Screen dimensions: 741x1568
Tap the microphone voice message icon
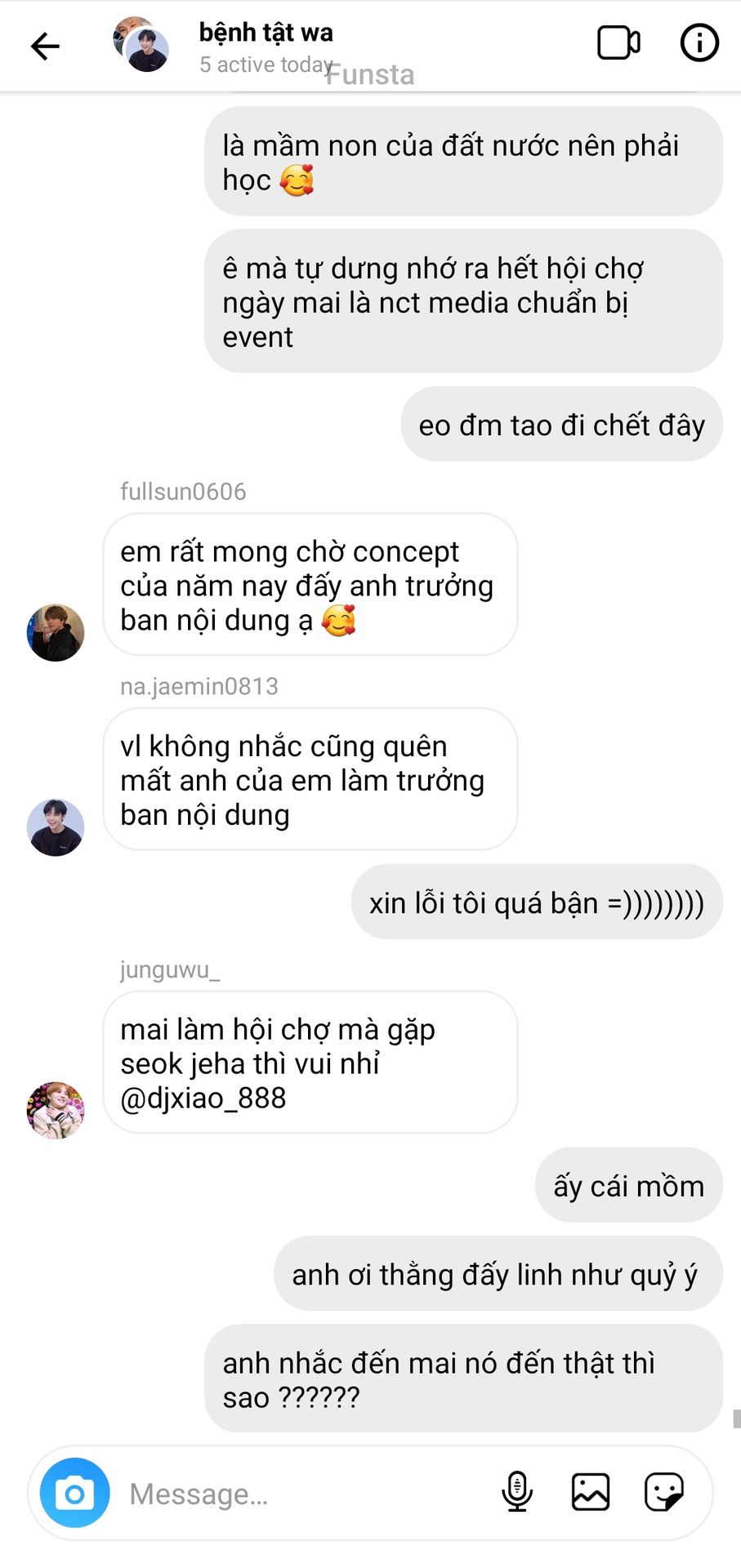[517, 1492]
